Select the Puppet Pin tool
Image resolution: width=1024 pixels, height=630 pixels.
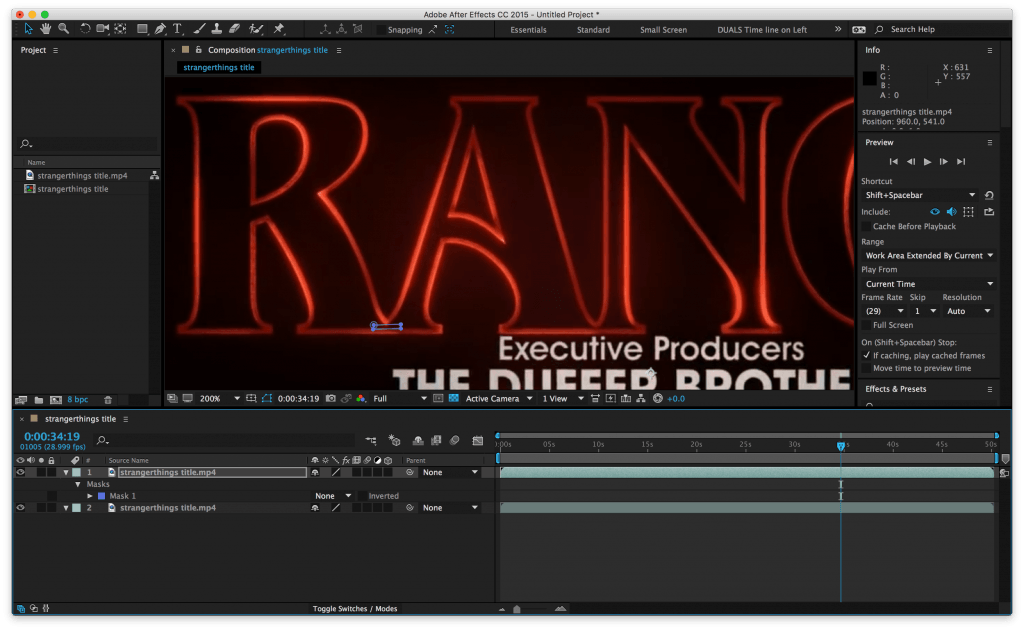coord(279,29)
